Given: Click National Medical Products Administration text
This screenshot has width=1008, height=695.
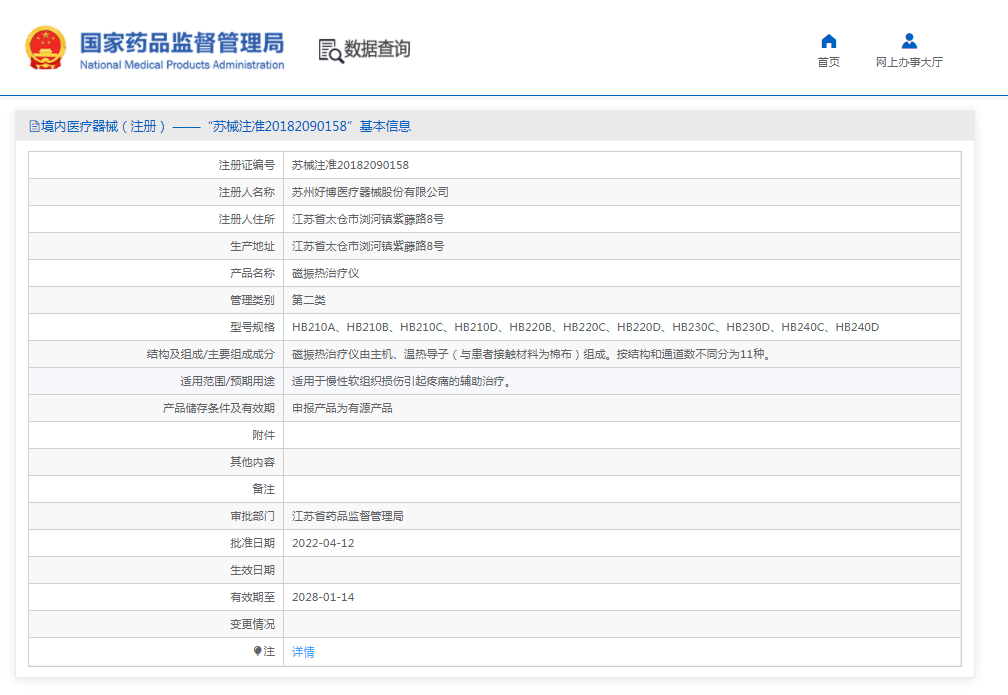Looking at the screenshot, I should 182,65.
